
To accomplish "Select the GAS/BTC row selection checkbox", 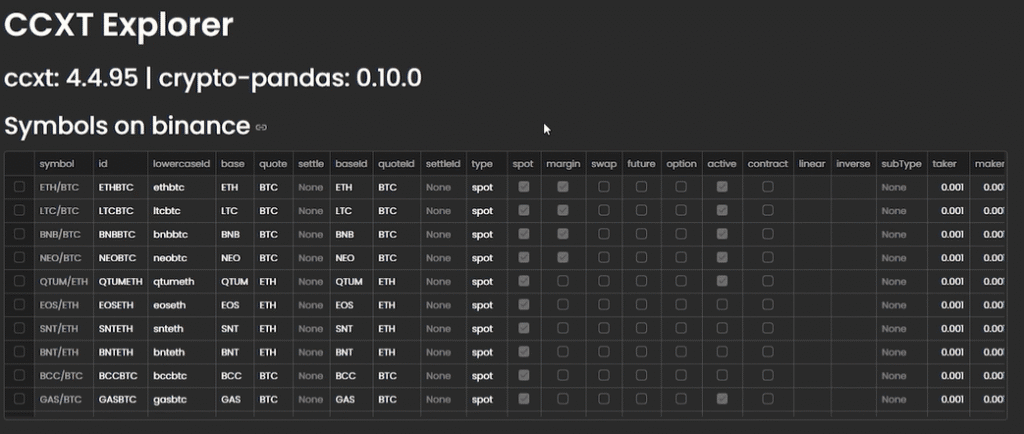I will pos(20,399).
